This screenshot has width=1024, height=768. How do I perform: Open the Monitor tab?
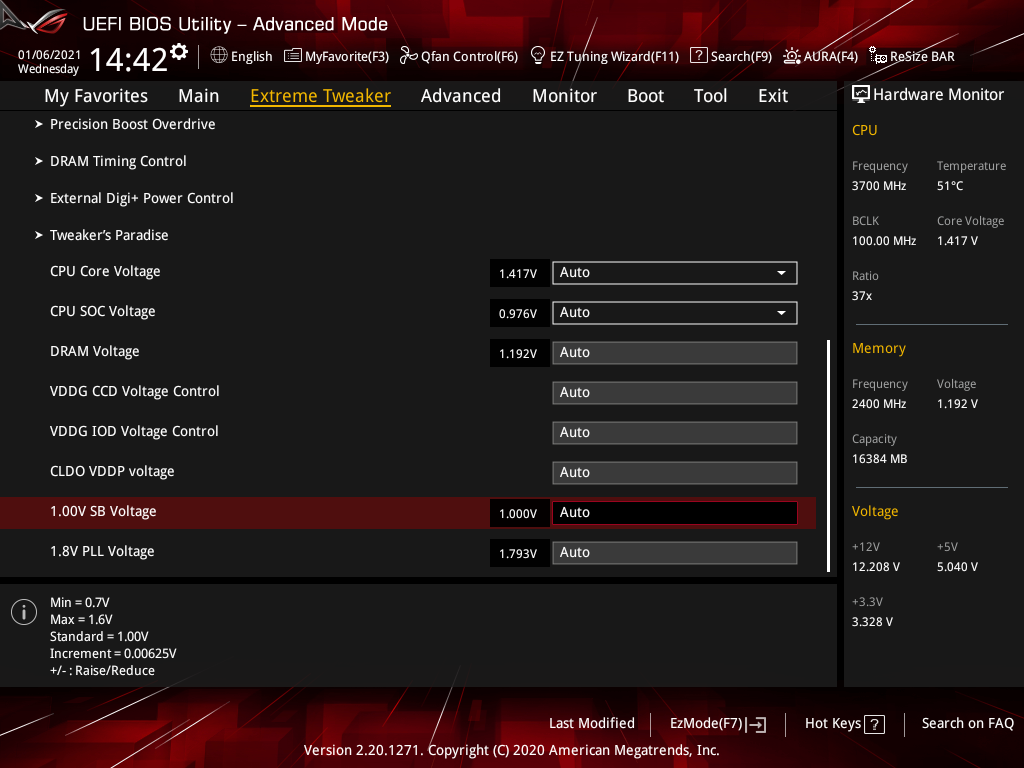[564, 96]
